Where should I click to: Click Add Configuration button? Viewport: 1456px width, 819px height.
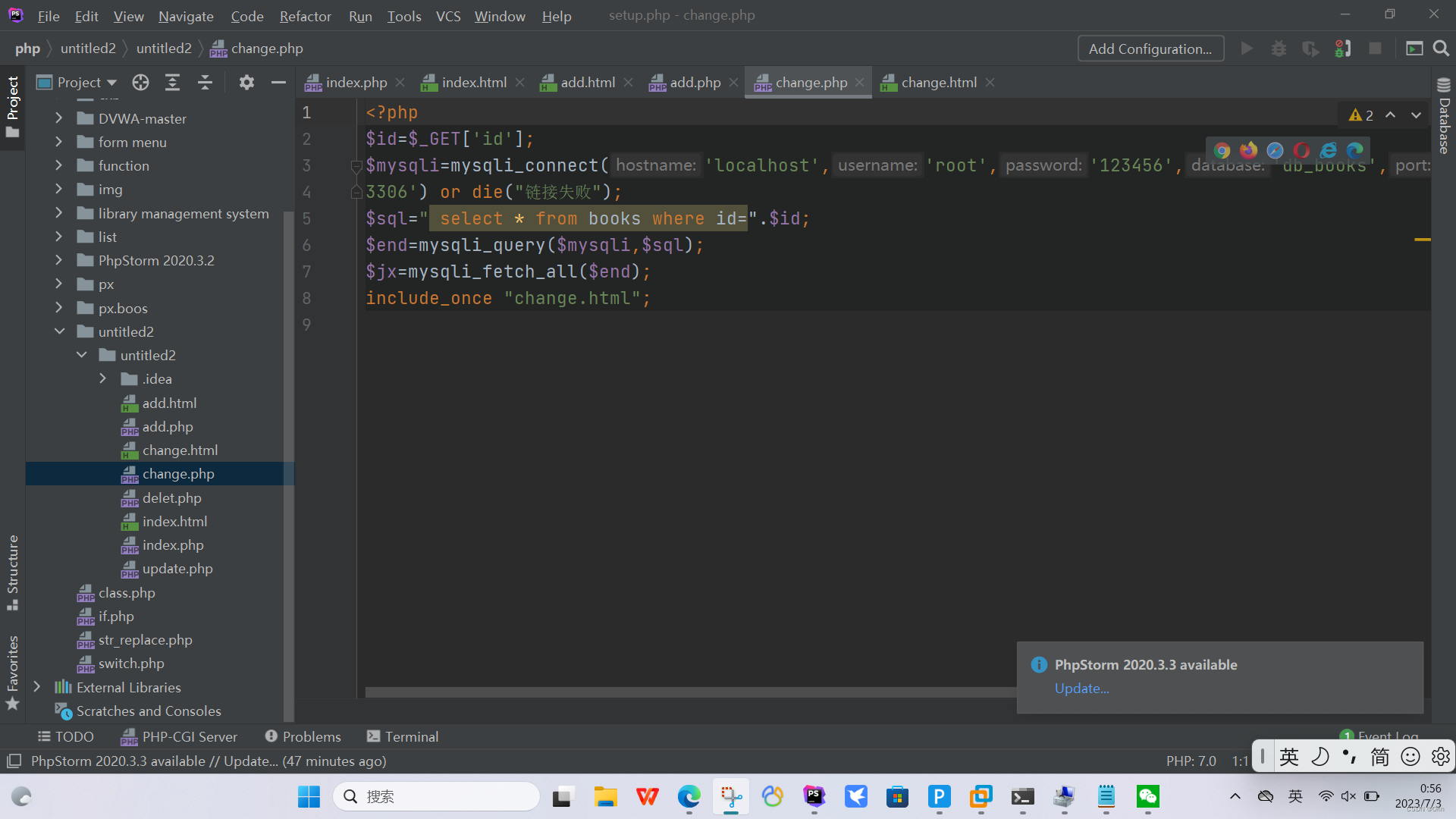click(1150, 49)
